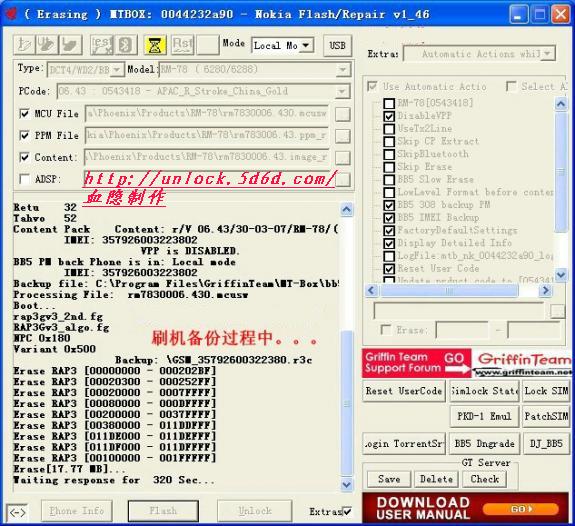Viewport: 575px width, 526px height.
Task: Click the actions list scroll-up arrow
Action: [x=561, y=104]
